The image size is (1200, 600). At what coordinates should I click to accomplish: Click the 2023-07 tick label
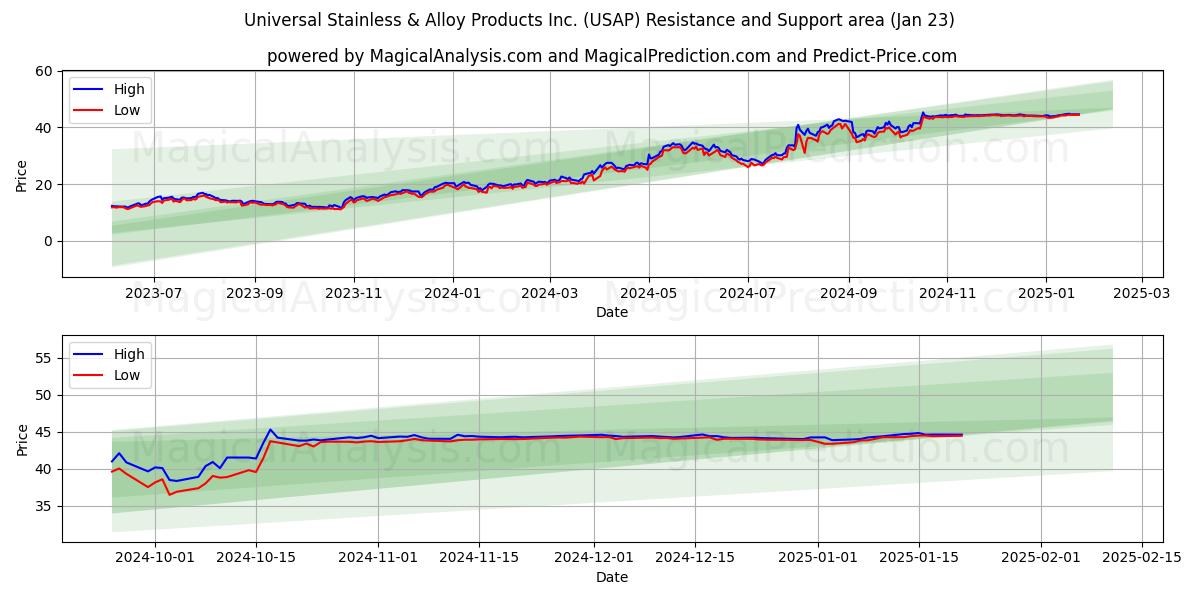tap(153, 294)
